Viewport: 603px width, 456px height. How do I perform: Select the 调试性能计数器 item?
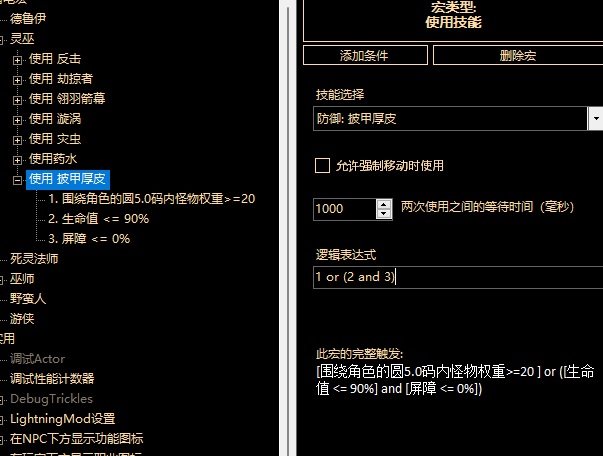tap(52, 379)
